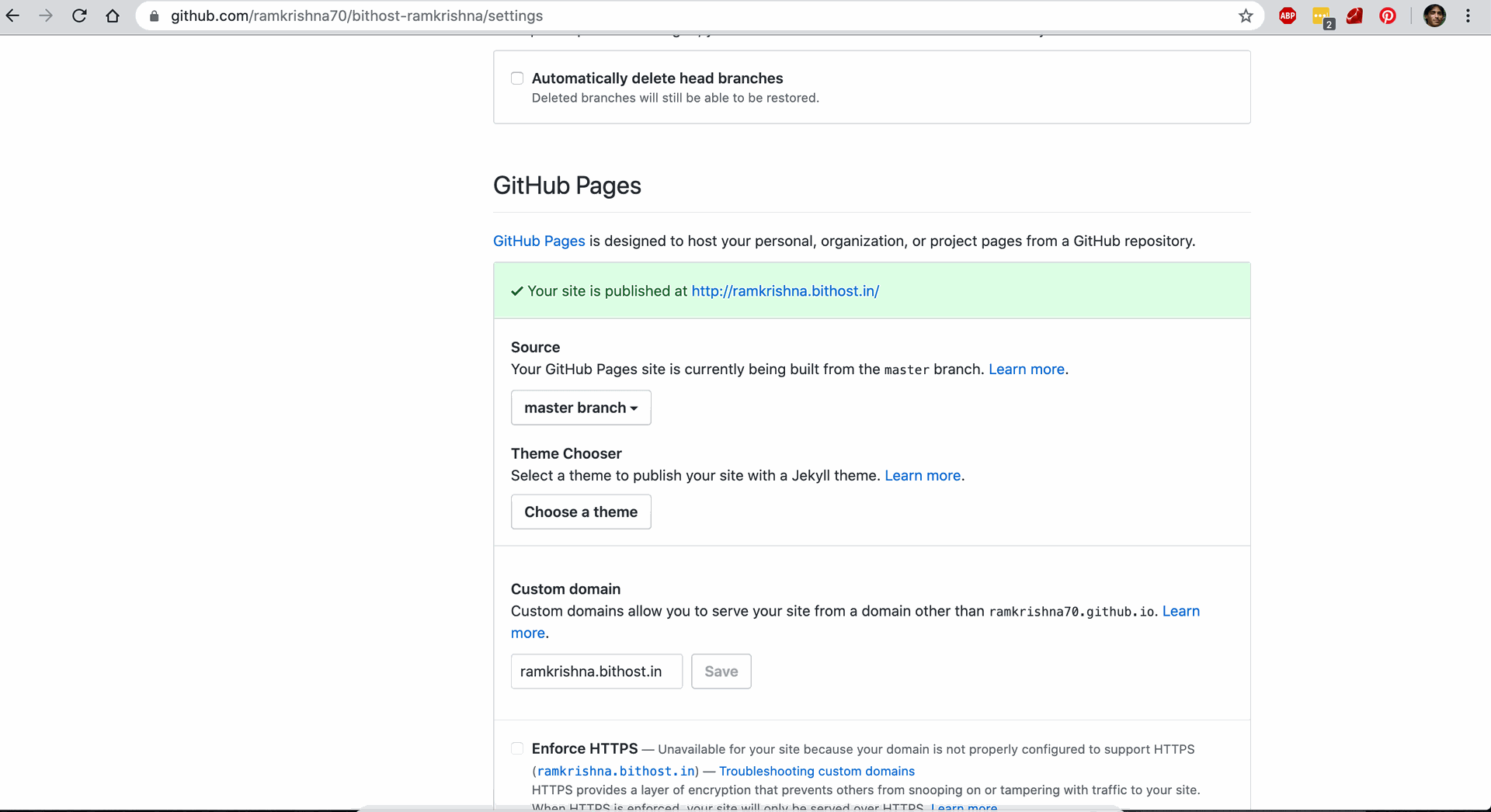The image size is (1491, 812).
Task: Go back using browser back arrow
Action: [x=13, y=16]
